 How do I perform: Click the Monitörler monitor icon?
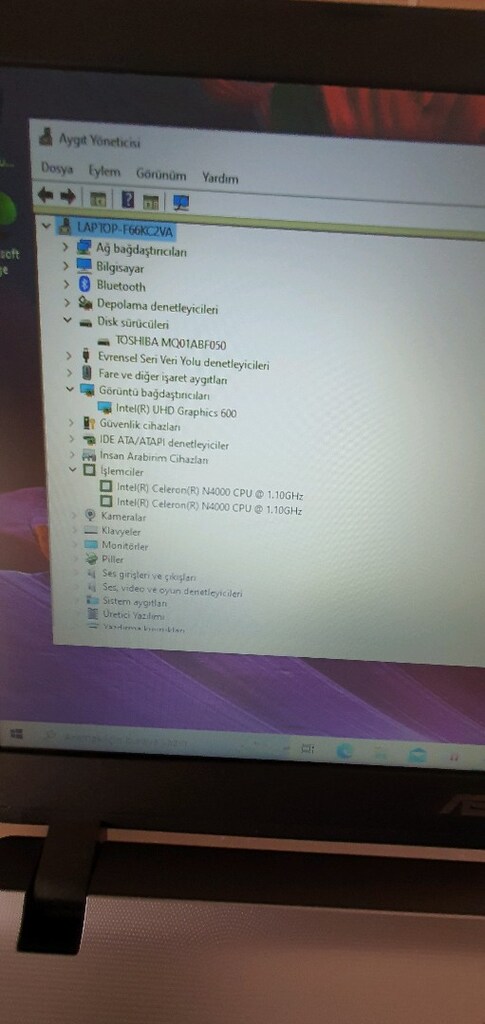tap(91, 544)
